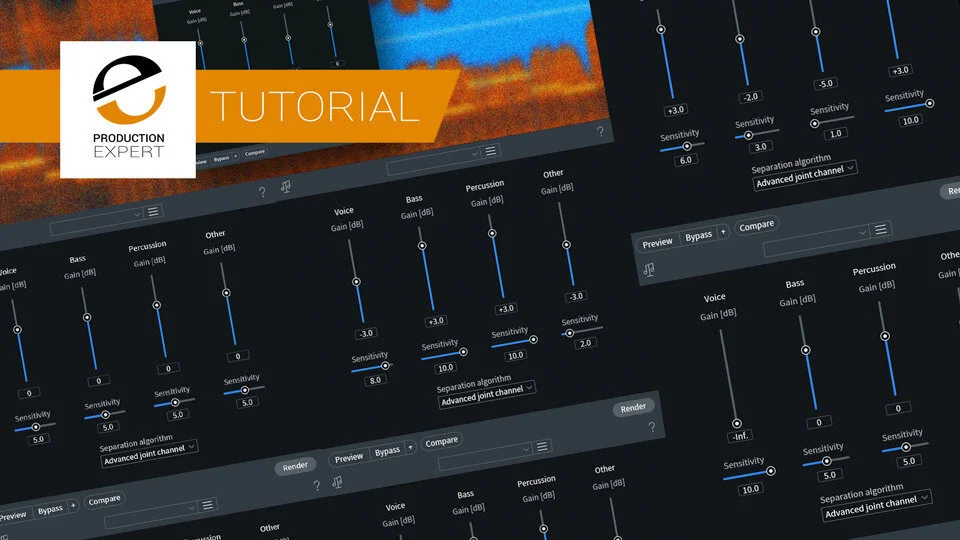Click plus icon next to right-side Bypass button
Screen dimensions: 960x540
[723, 231]
